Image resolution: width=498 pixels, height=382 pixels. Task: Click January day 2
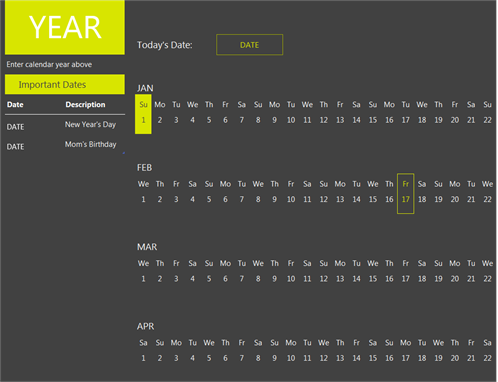[x=160, y=120]
